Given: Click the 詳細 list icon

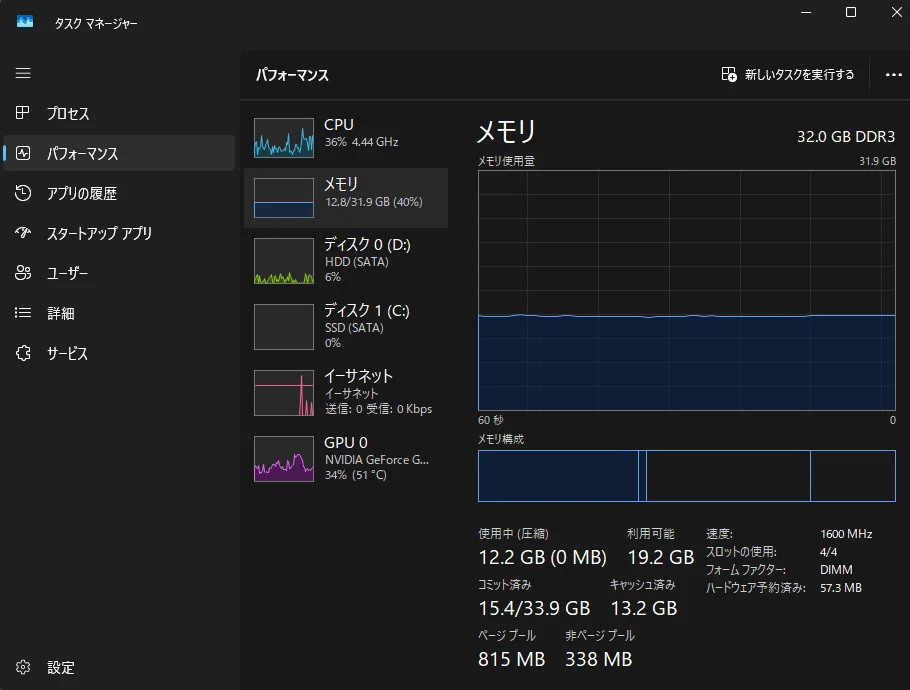Looking at the screenshot, I should click(x=23, y=313).
